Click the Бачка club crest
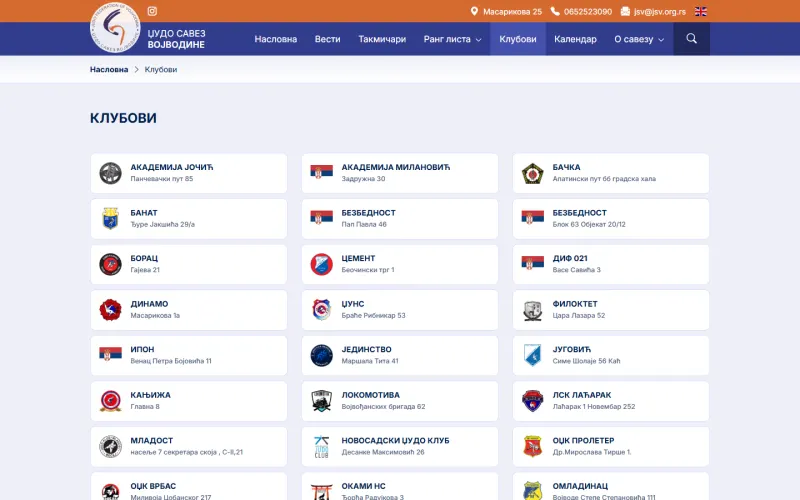The width and height of the screenshot is (800, 500). 532,173
